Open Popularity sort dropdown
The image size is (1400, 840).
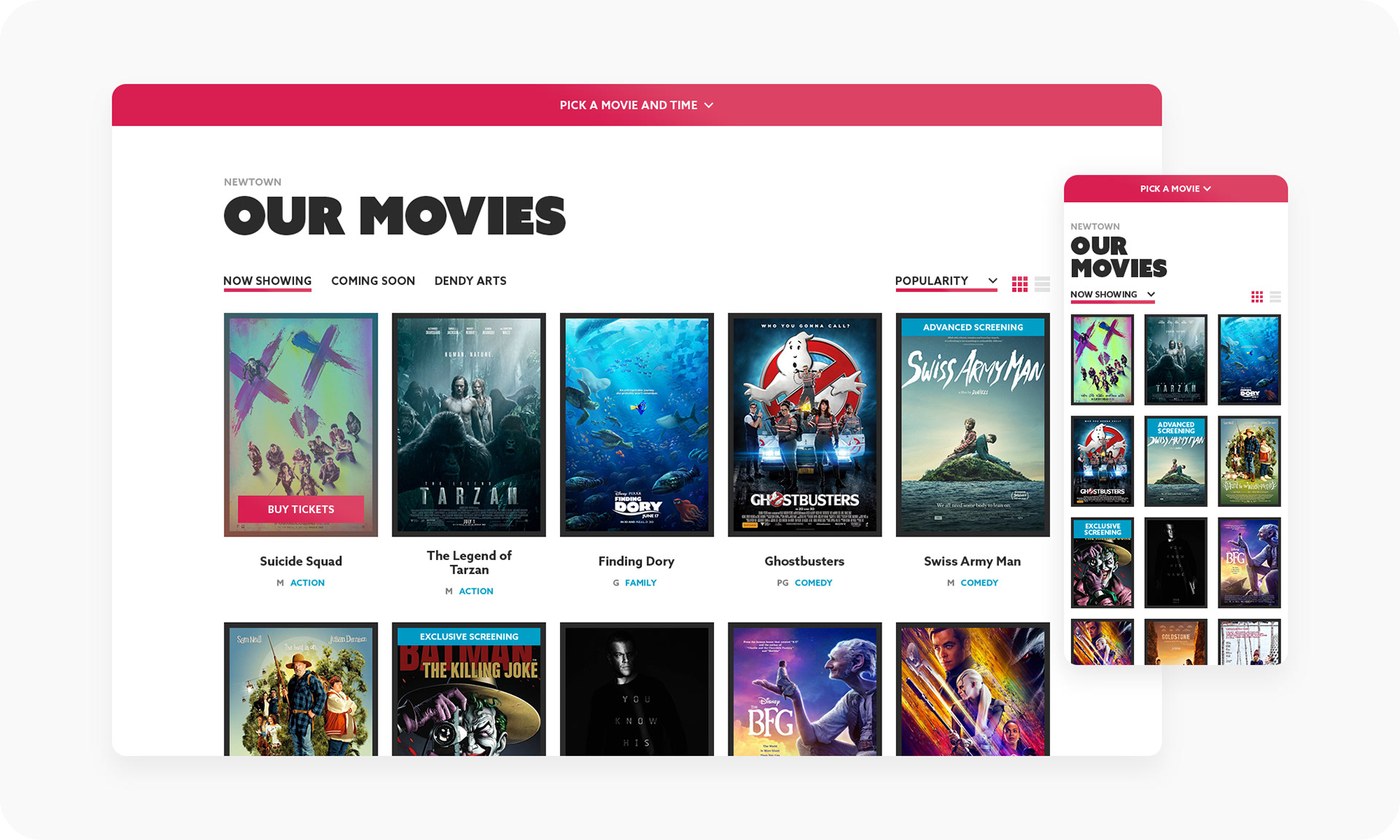click(946, 281)
